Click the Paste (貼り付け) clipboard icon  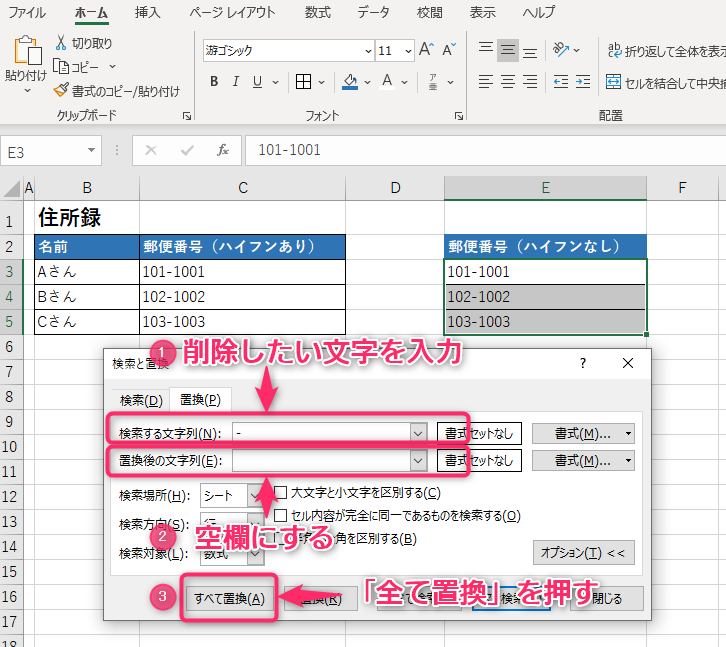click(25, 52)
